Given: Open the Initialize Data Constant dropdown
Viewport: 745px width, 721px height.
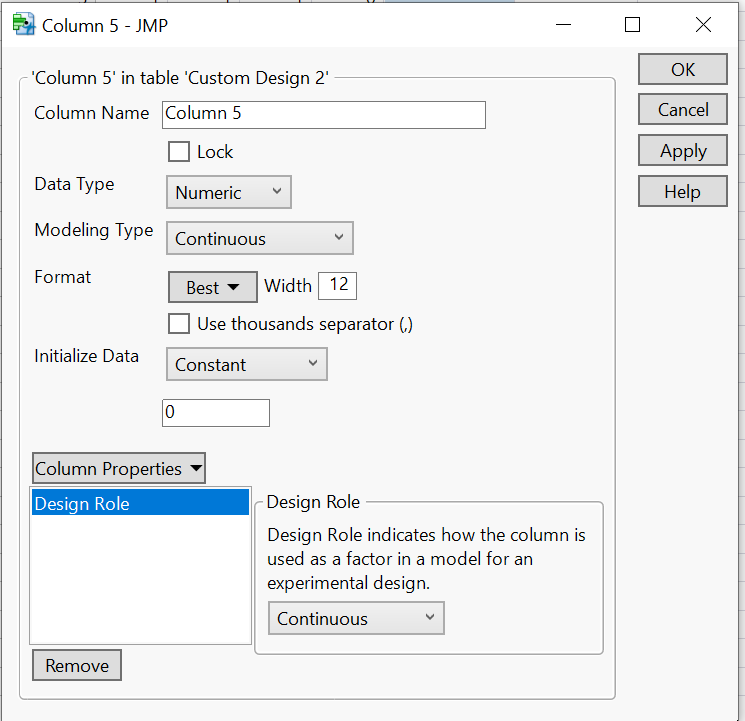Looking at the screenshot, I should pyautogui.click(x=247, y=365).
